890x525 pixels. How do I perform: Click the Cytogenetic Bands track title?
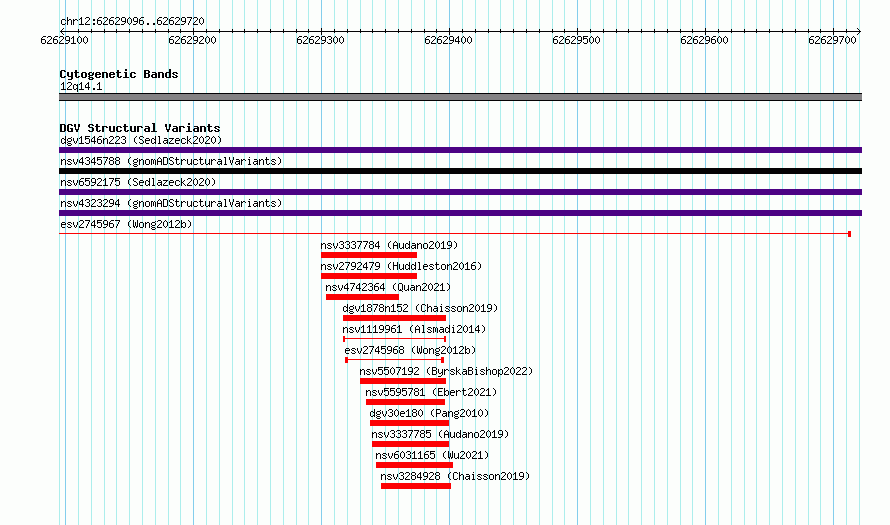point(119,74)
